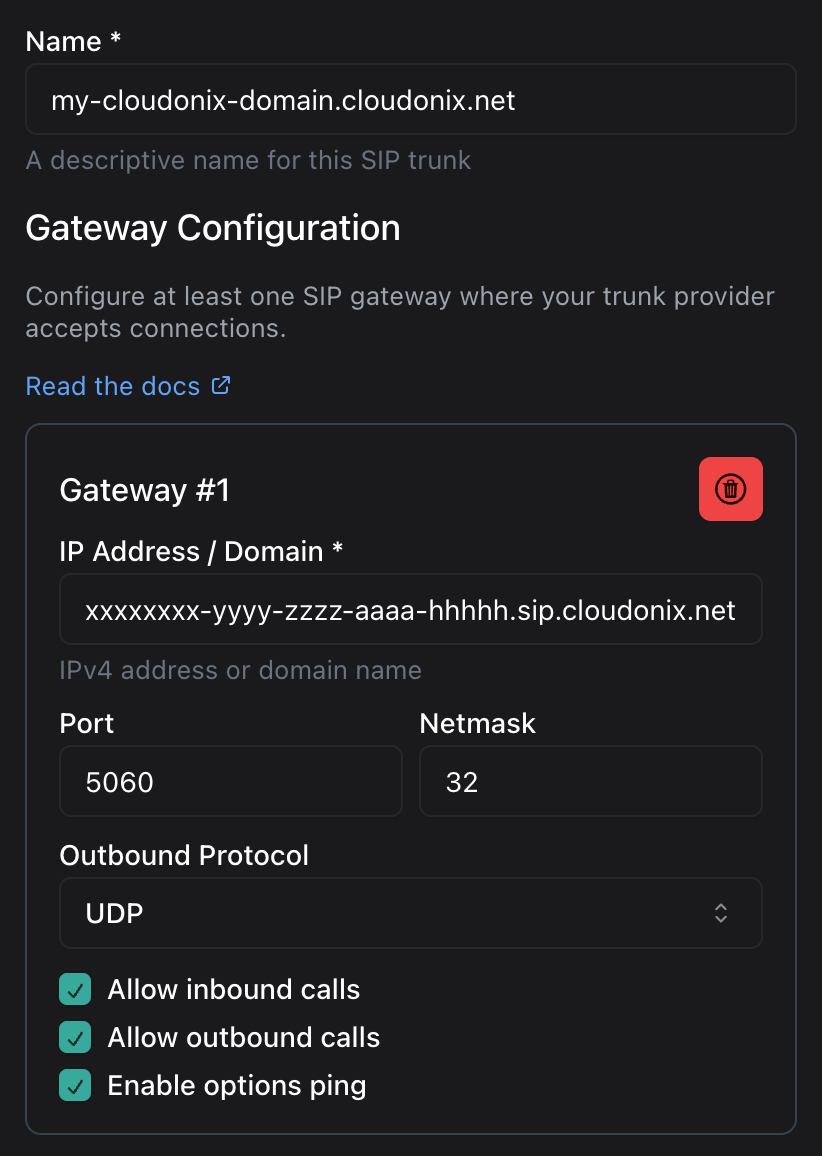This screenshot has width=822, height=1156.
Task: Open the Read the docs link
Action: pyautogui.click(x=113, y=387)
